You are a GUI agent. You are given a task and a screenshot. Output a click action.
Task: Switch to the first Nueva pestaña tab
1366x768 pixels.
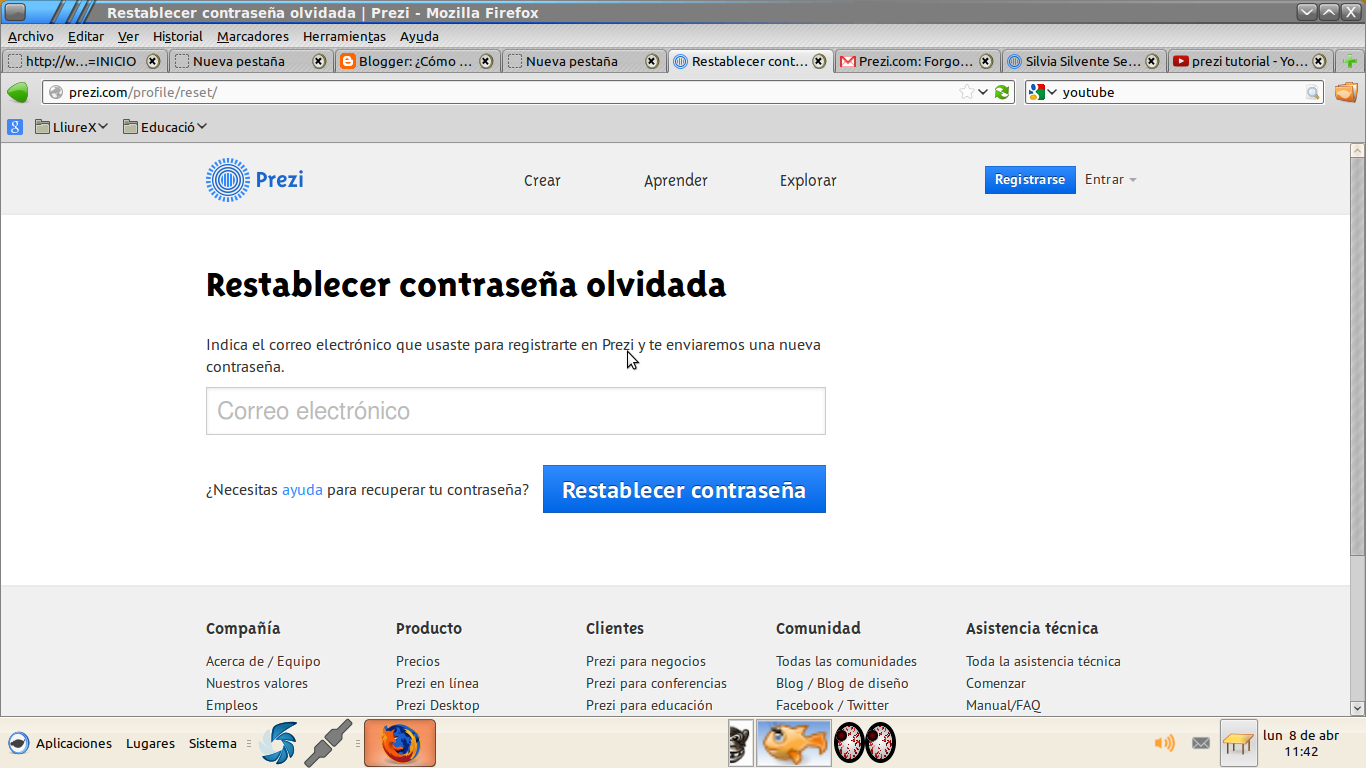(x=250, y=61)
